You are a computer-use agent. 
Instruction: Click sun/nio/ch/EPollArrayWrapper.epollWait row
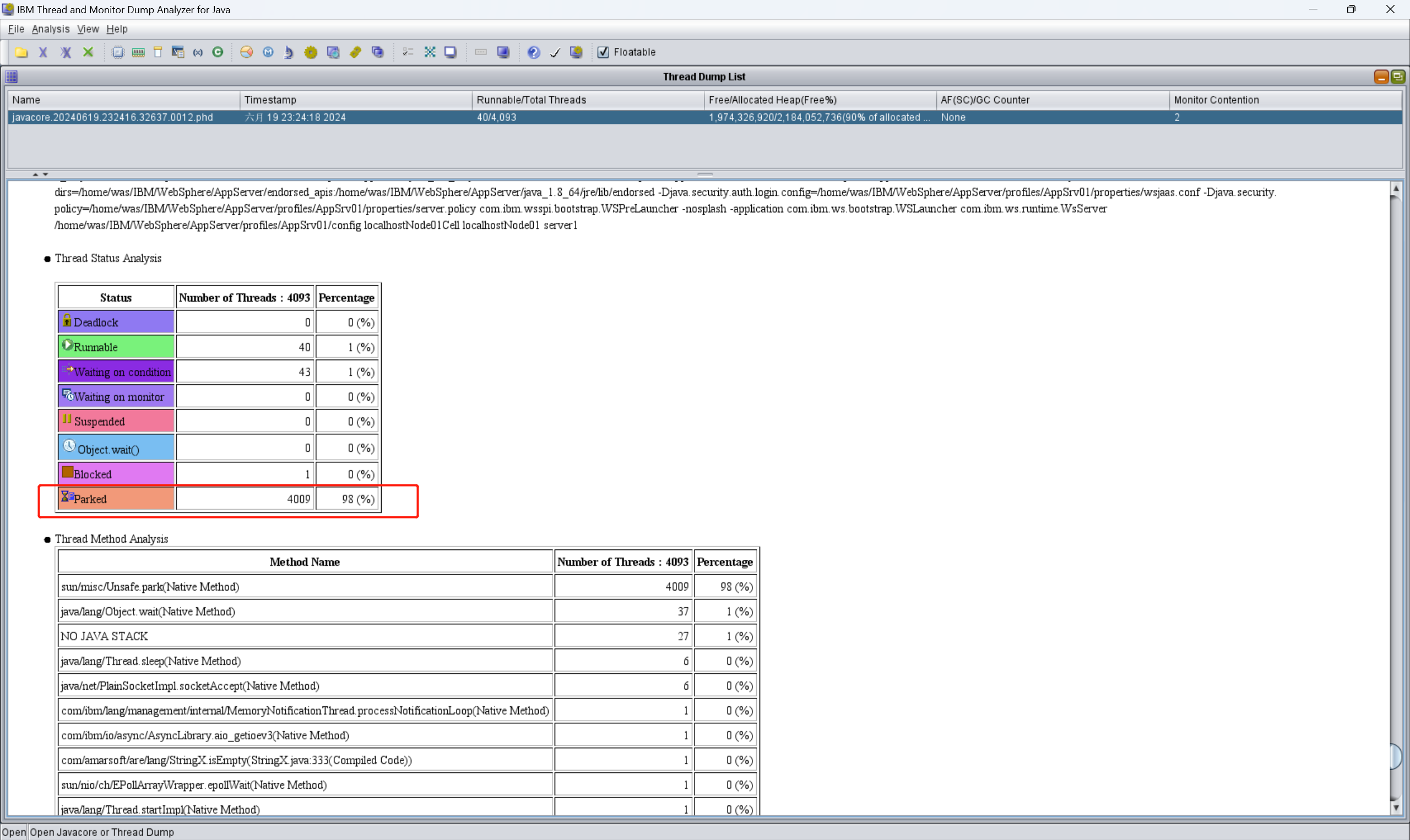click(407, 785)
